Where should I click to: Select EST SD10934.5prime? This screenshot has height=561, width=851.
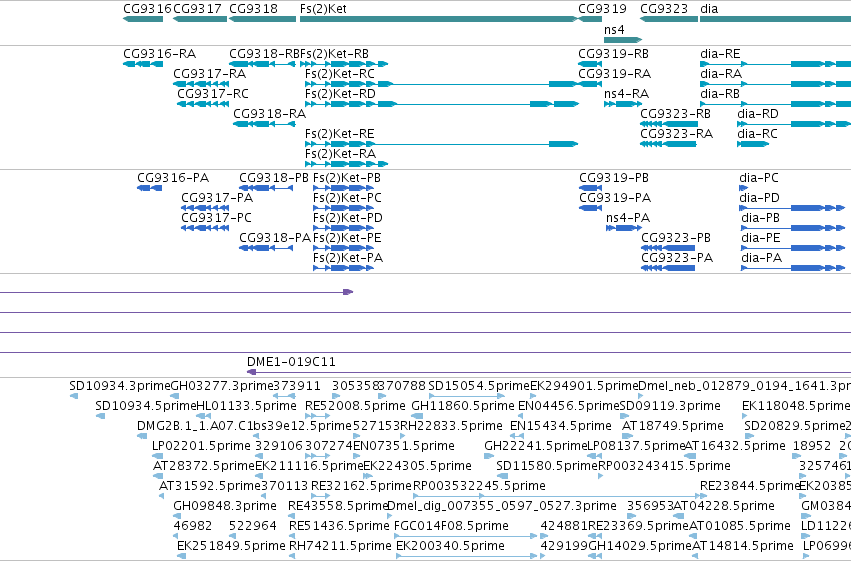[x=100, y=416]
